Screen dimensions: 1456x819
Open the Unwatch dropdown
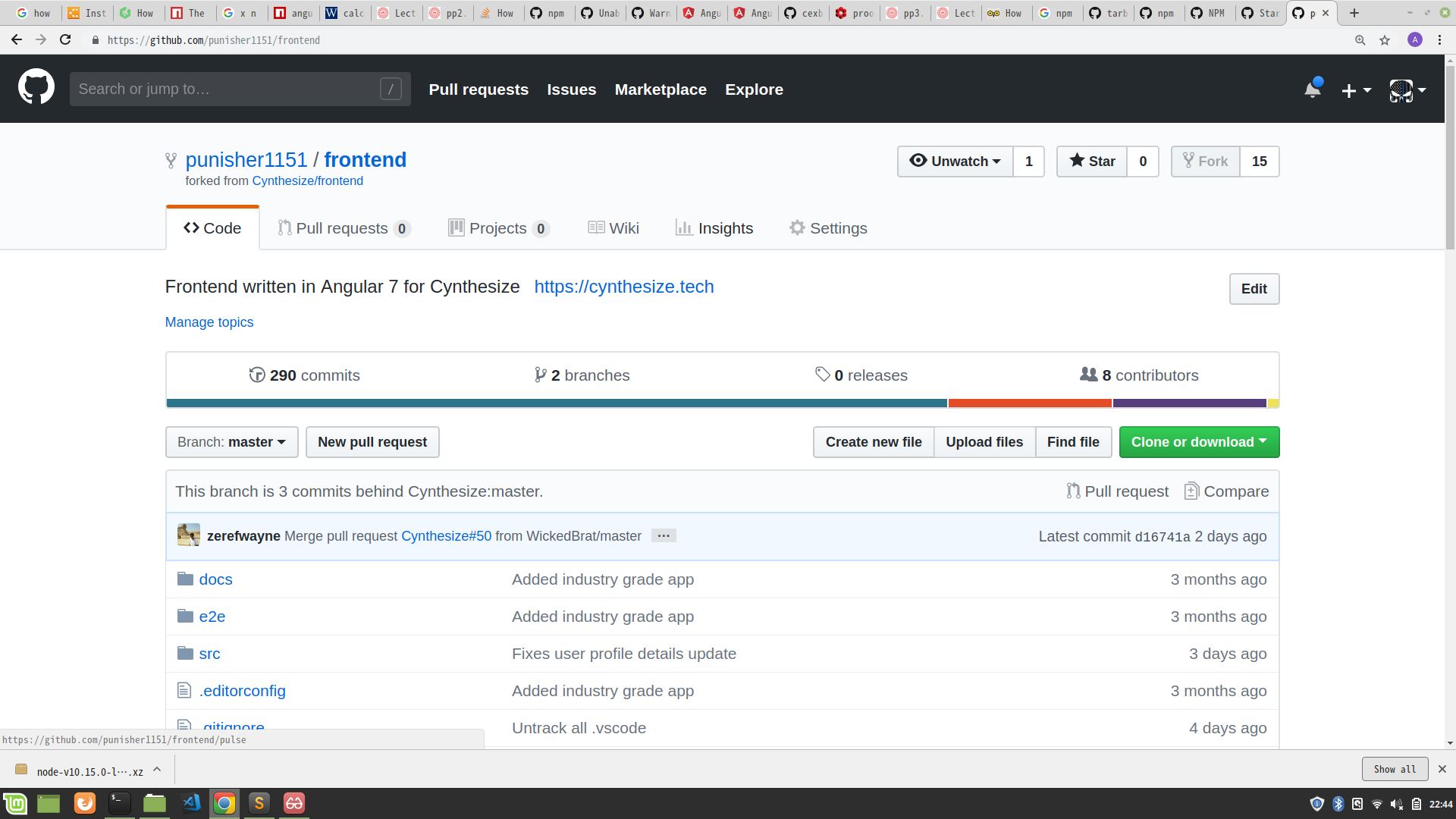point(955,162)
